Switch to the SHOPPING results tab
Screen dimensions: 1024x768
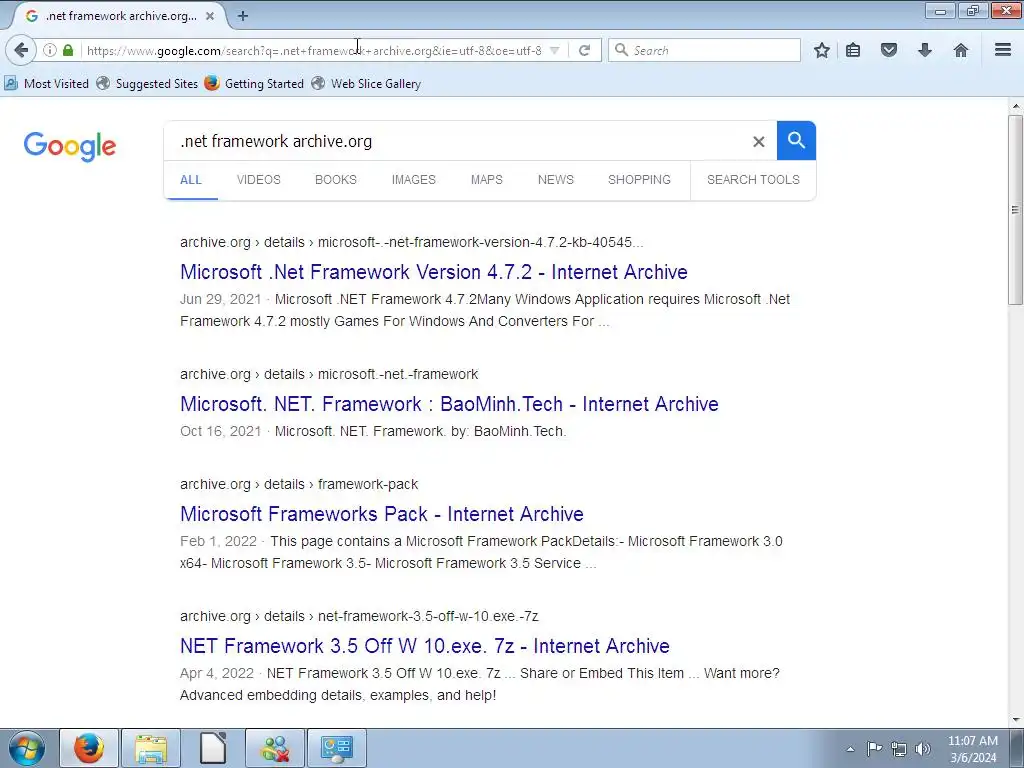[x=639, y=180]
